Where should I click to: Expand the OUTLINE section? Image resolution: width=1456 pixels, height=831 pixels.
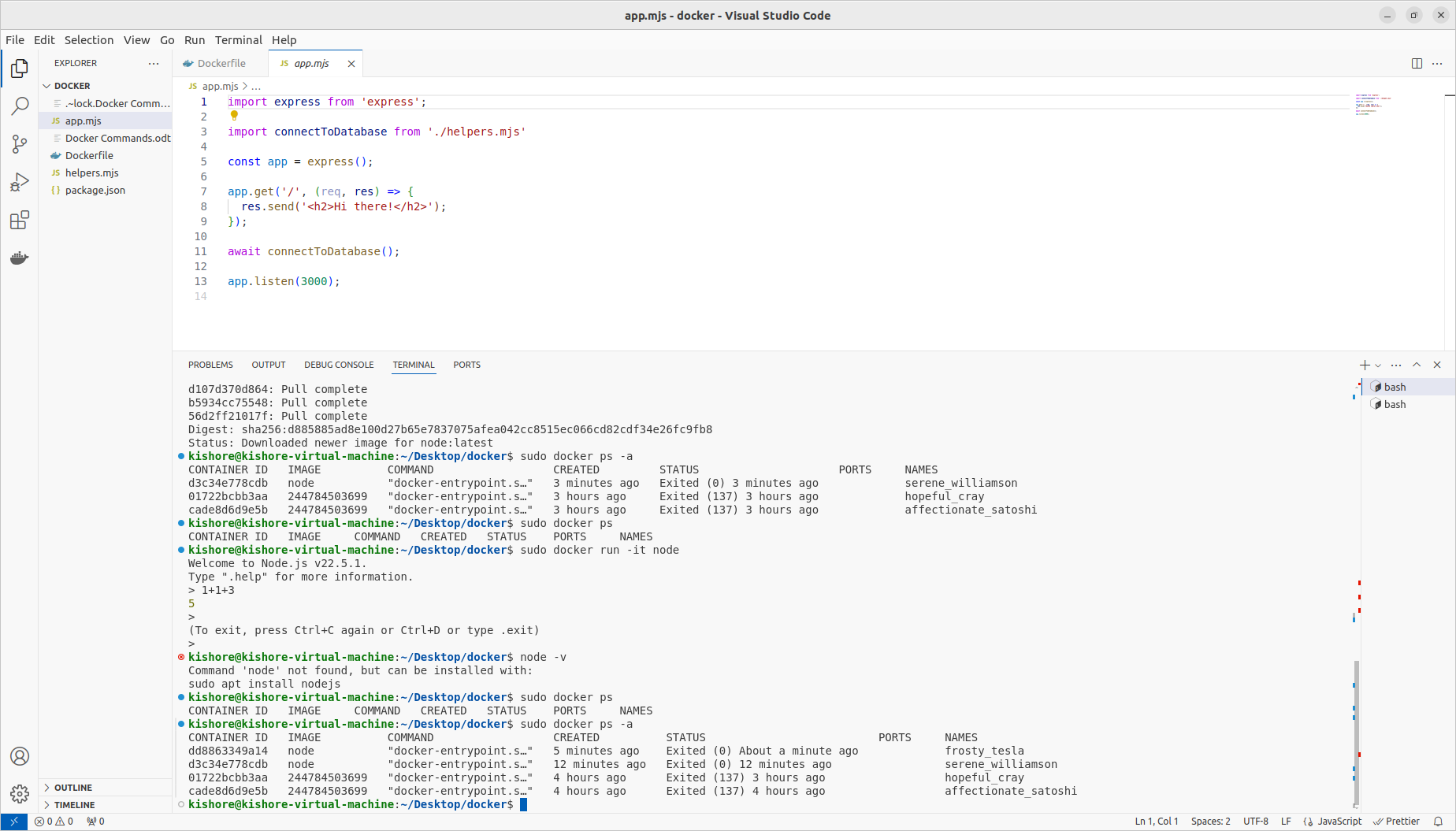coord(72,788)
